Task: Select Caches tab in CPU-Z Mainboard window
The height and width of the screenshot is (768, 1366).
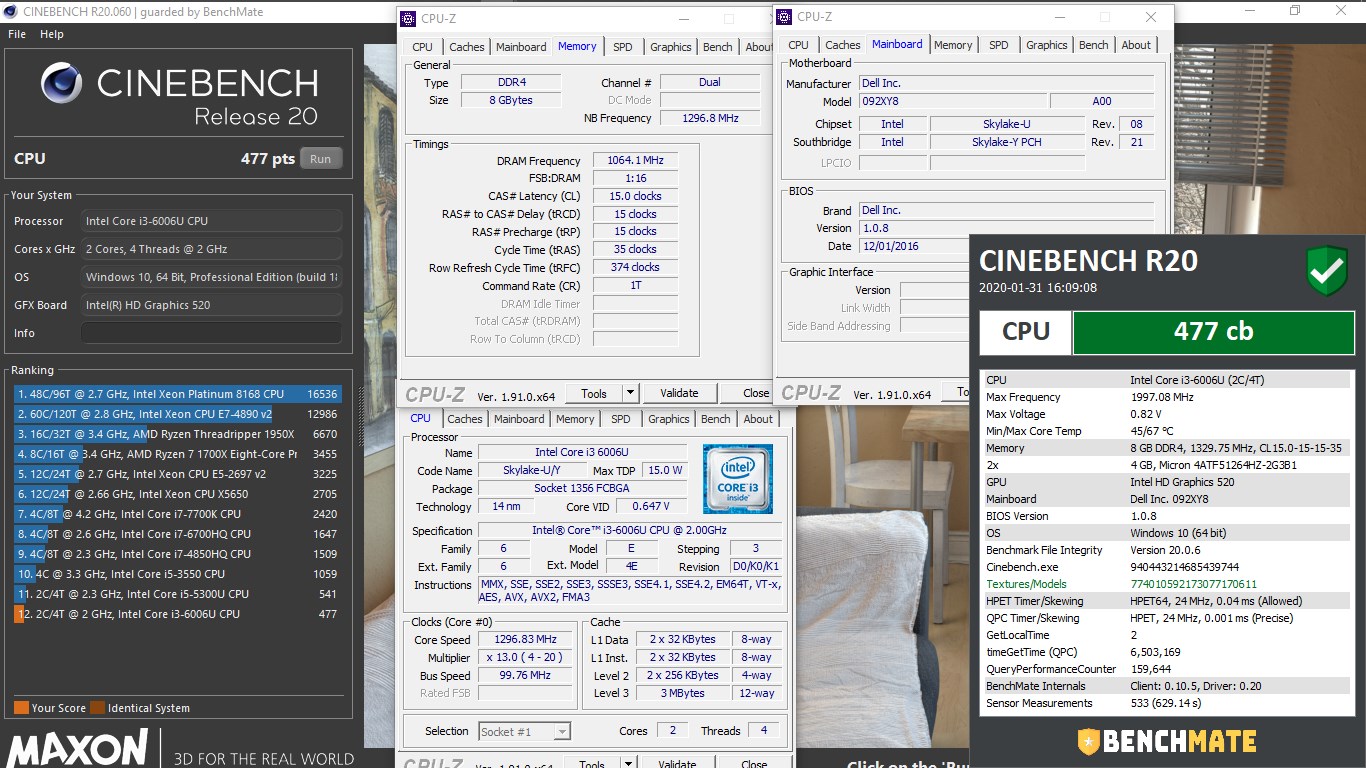Action: pyautogui.click(x=842, y=45)
